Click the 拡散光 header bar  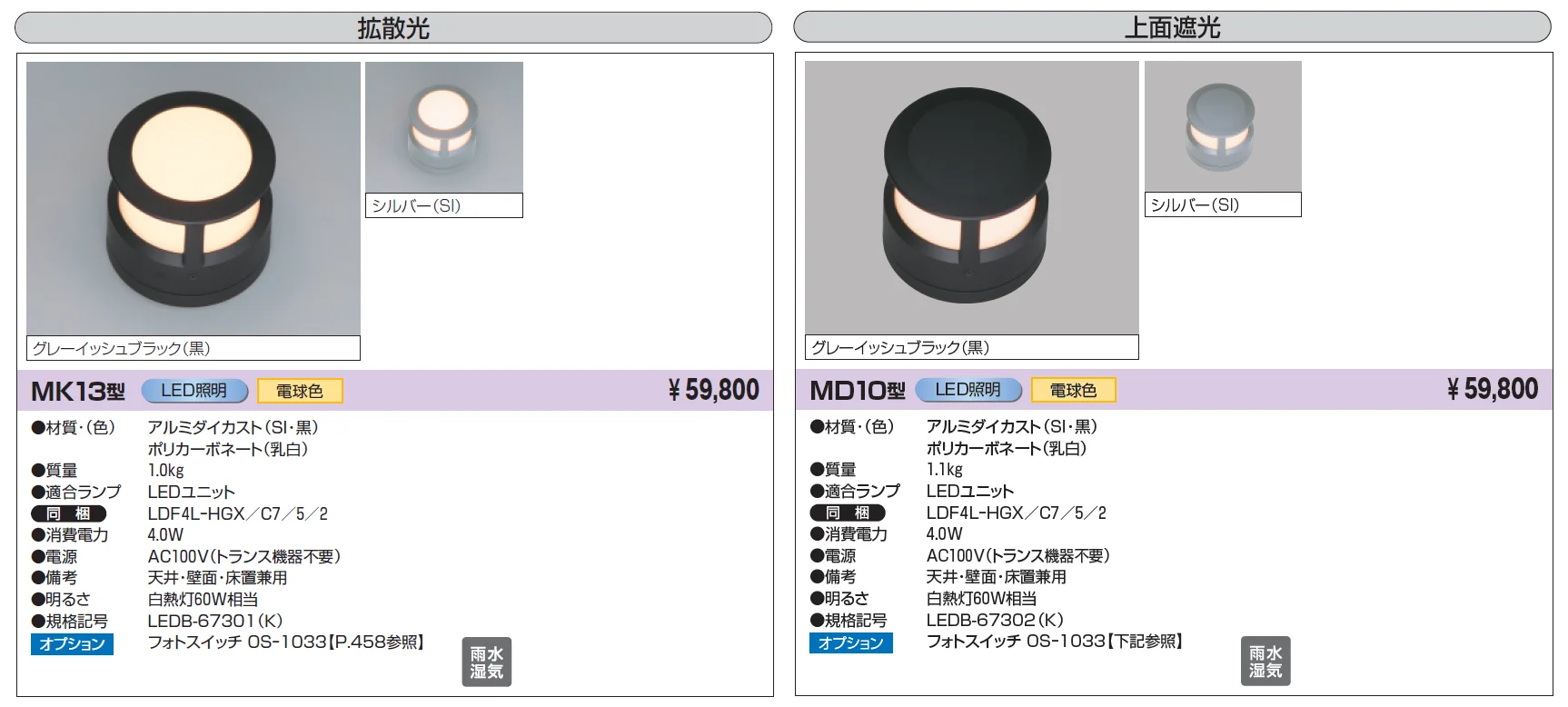click(x=393, y=27)
